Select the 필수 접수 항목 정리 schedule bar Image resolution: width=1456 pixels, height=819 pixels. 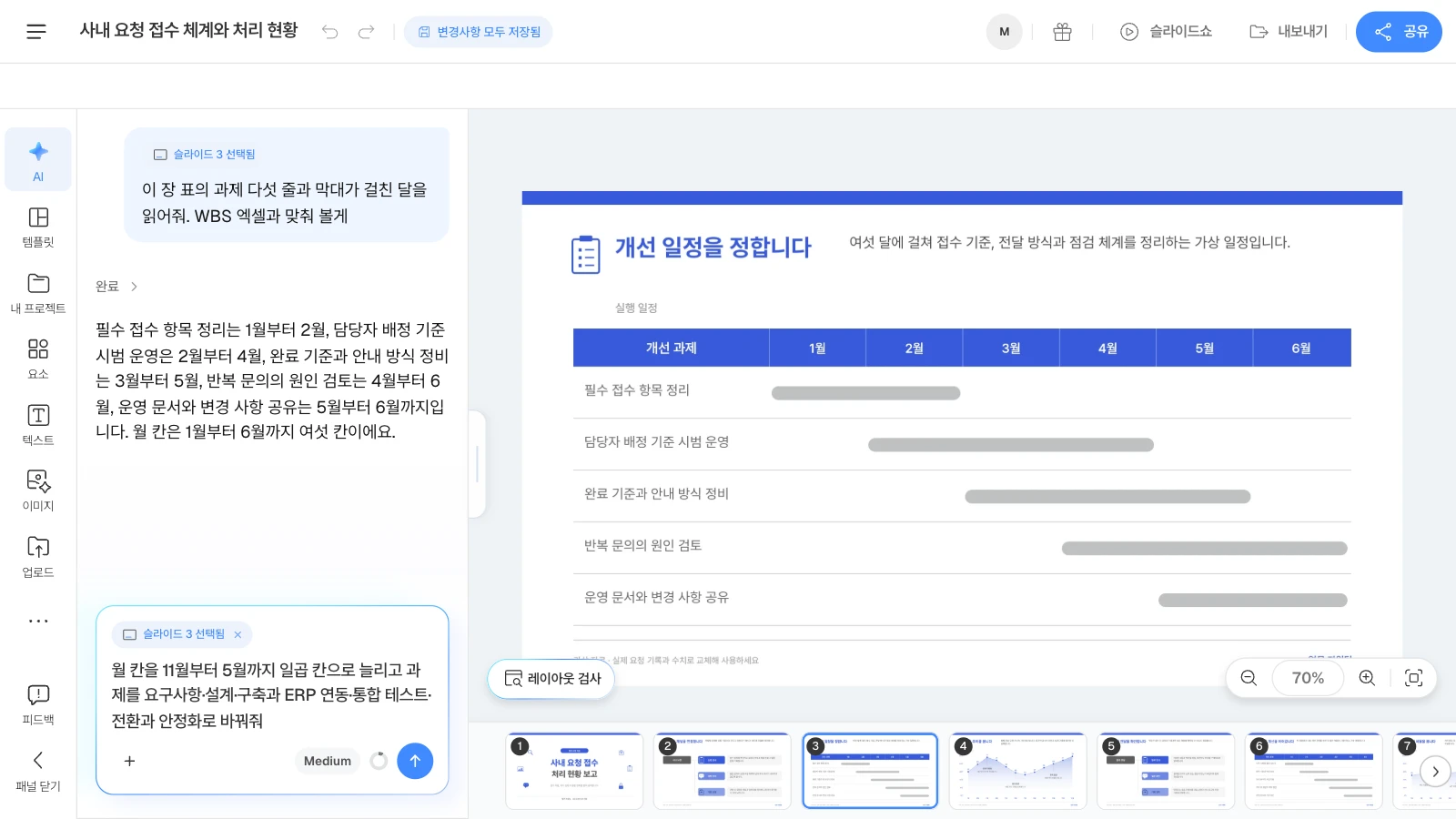(866, 393)
